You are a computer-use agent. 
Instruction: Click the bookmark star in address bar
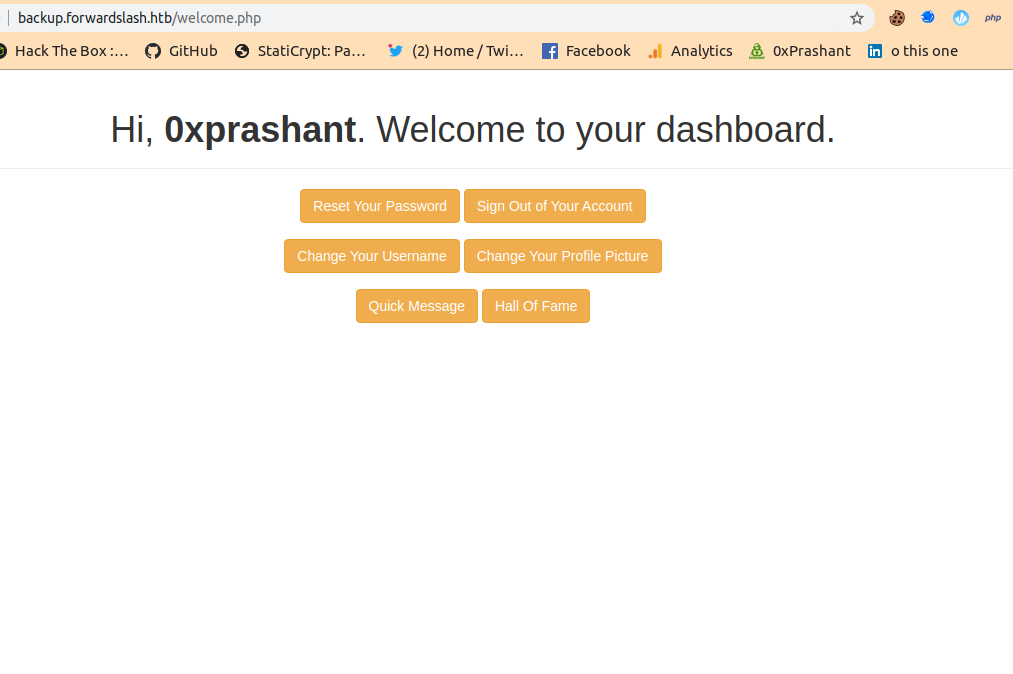(x=855, y=17)
